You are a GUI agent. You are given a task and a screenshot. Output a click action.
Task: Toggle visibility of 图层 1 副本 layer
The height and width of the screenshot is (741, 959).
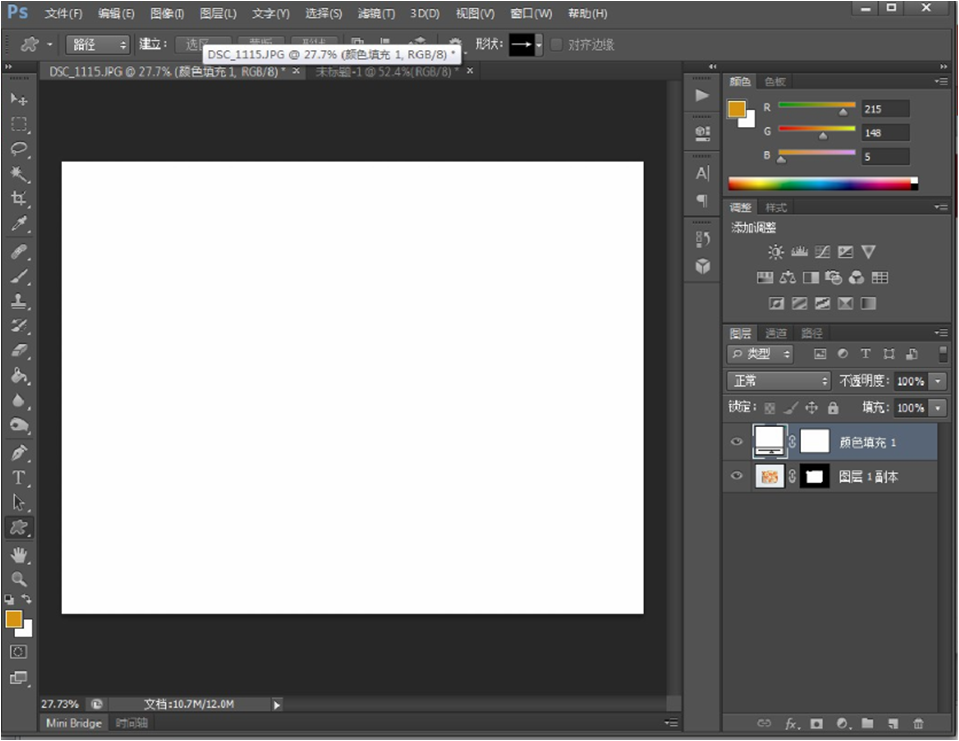pos(737,477)
